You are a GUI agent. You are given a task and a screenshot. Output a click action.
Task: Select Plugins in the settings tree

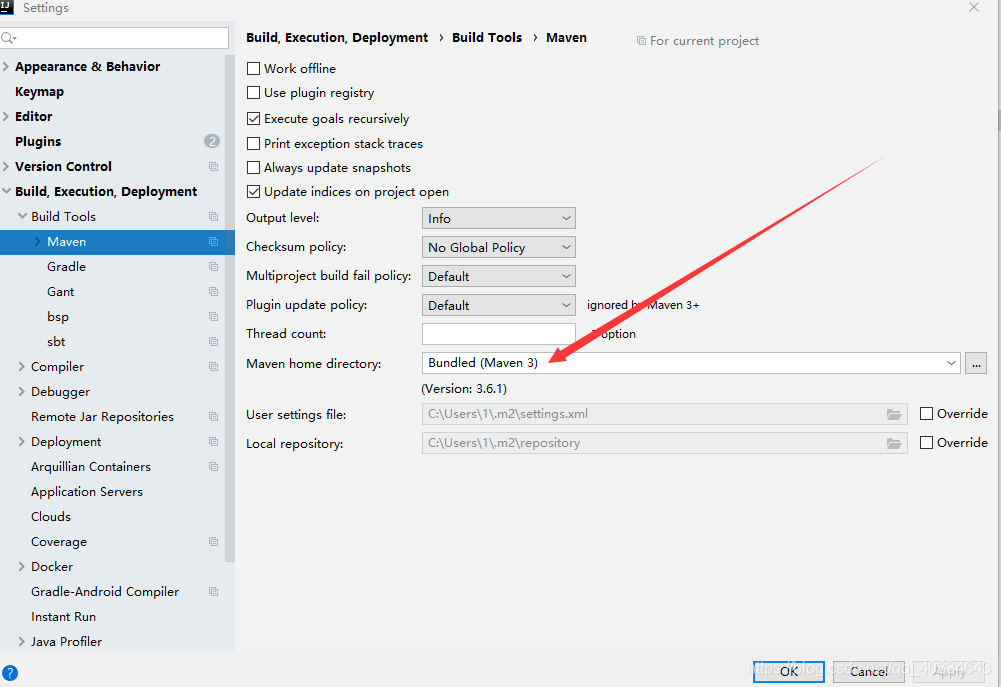(x=38, y=141)
